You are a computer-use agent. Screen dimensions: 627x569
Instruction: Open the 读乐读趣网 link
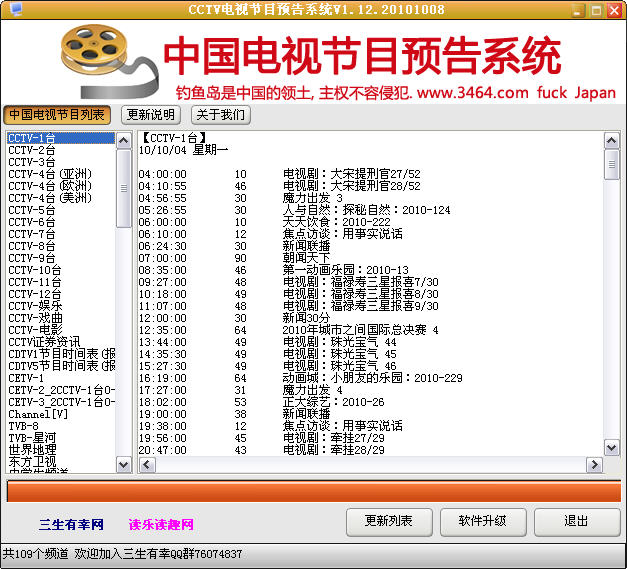(x=161, y=524)
